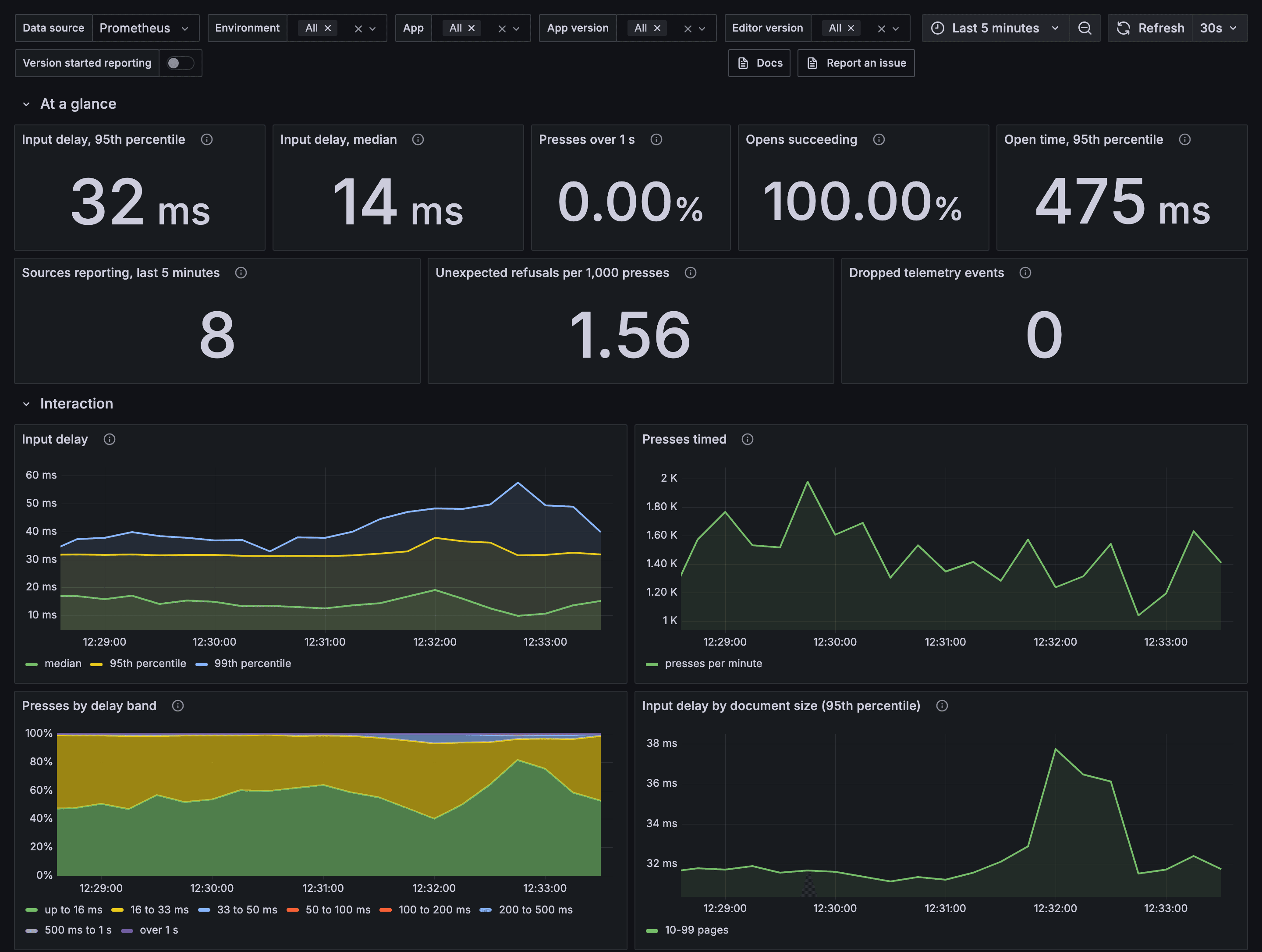
Task: Remove the All tag from App version filter
Action: point(657,28)
